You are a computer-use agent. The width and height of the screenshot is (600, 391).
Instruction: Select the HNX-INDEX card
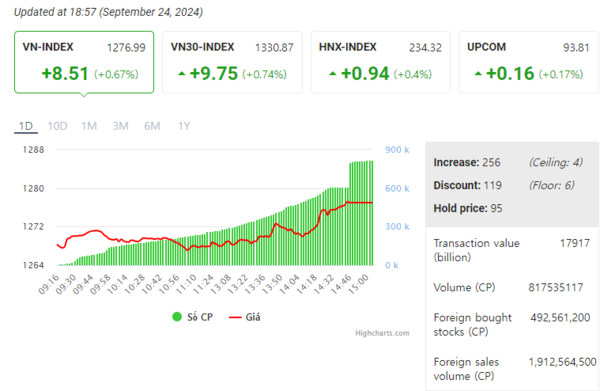(x=380, y=62)
